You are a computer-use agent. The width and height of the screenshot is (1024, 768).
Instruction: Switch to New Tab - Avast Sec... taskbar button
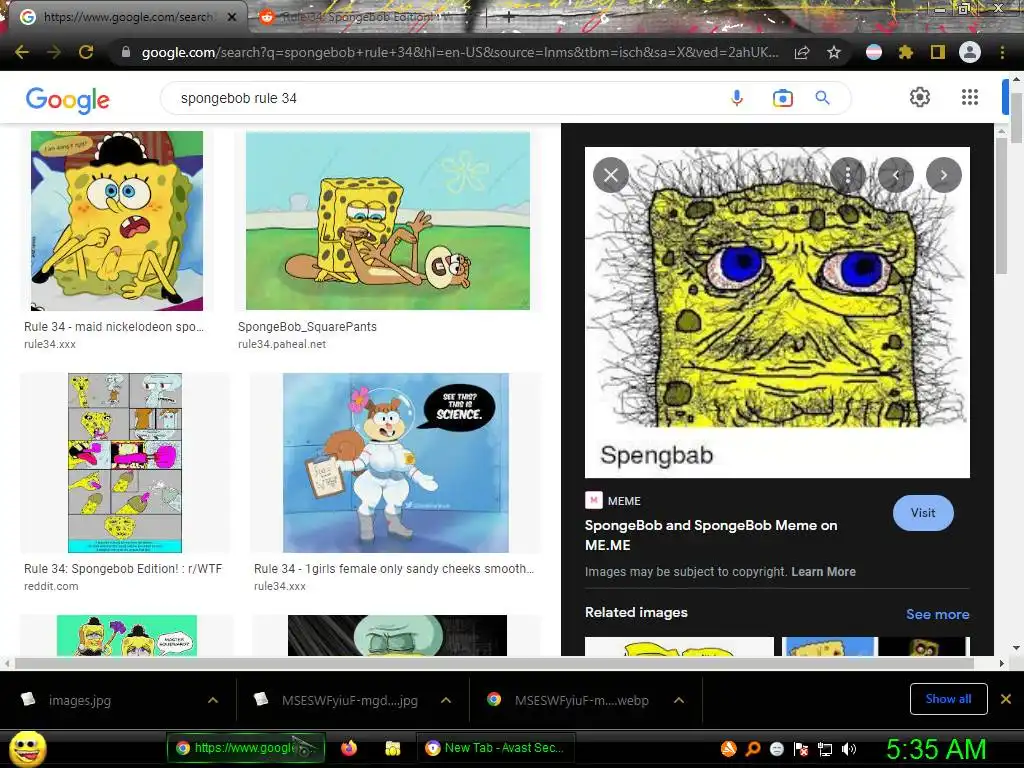coord(496,748)
